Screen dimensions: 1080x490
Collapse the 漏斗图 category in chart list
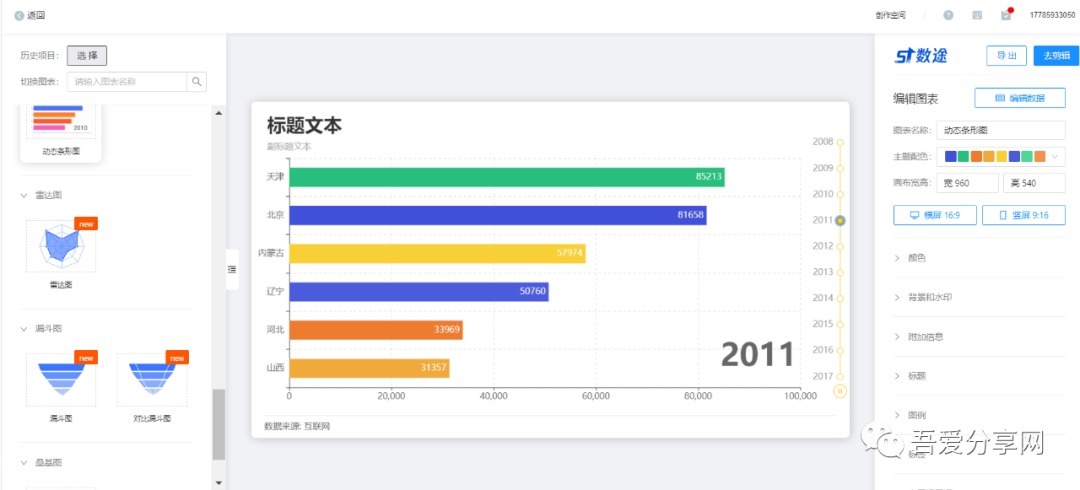pos(24,328)
